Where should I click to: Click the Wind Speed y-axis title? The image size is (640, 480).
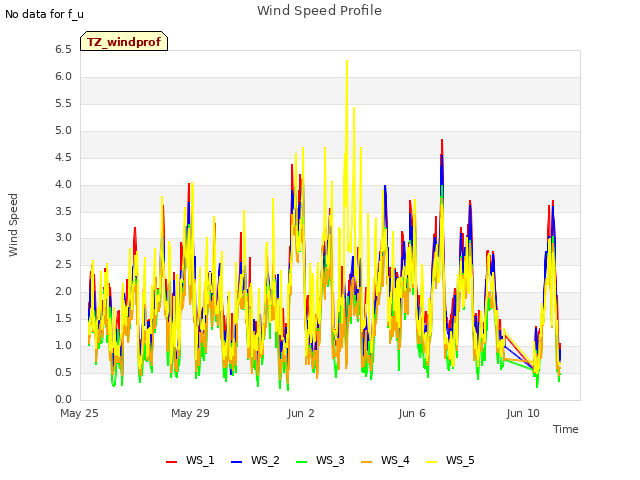(13, 225)
